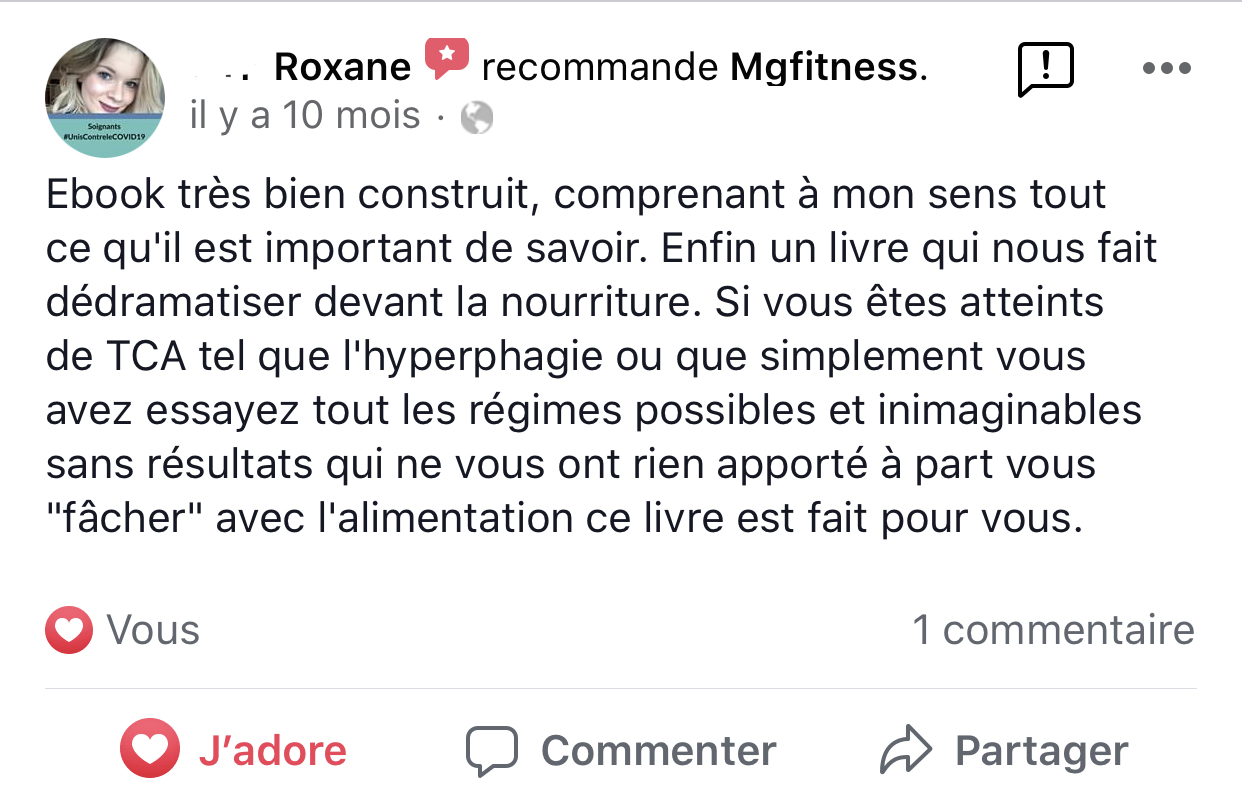This screenshot has width=1242, height=800.
Task: Open the reactions list via 'Vous'
Action: (153, 630)
